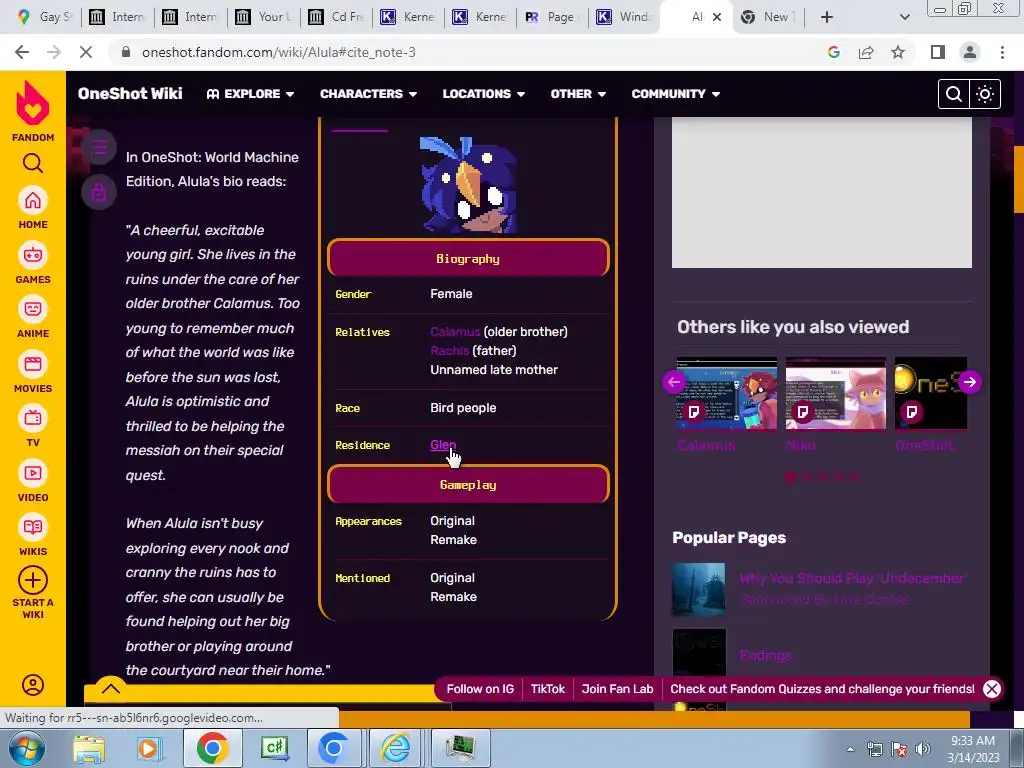Open the Glen residence link
1024x768 pixels.
click(x=443, y=445)
